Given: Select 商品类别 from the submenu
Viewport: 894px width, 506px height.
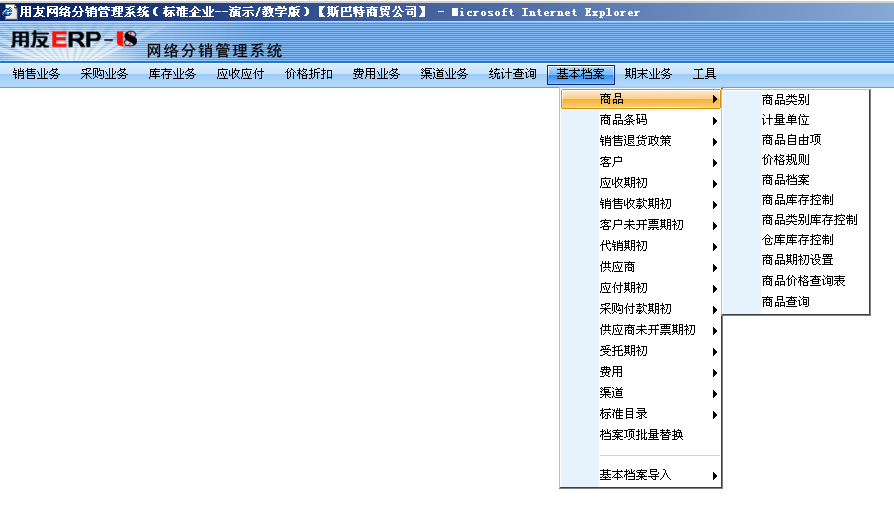Looking at the screenshot, I should click(x=785, y=100).
